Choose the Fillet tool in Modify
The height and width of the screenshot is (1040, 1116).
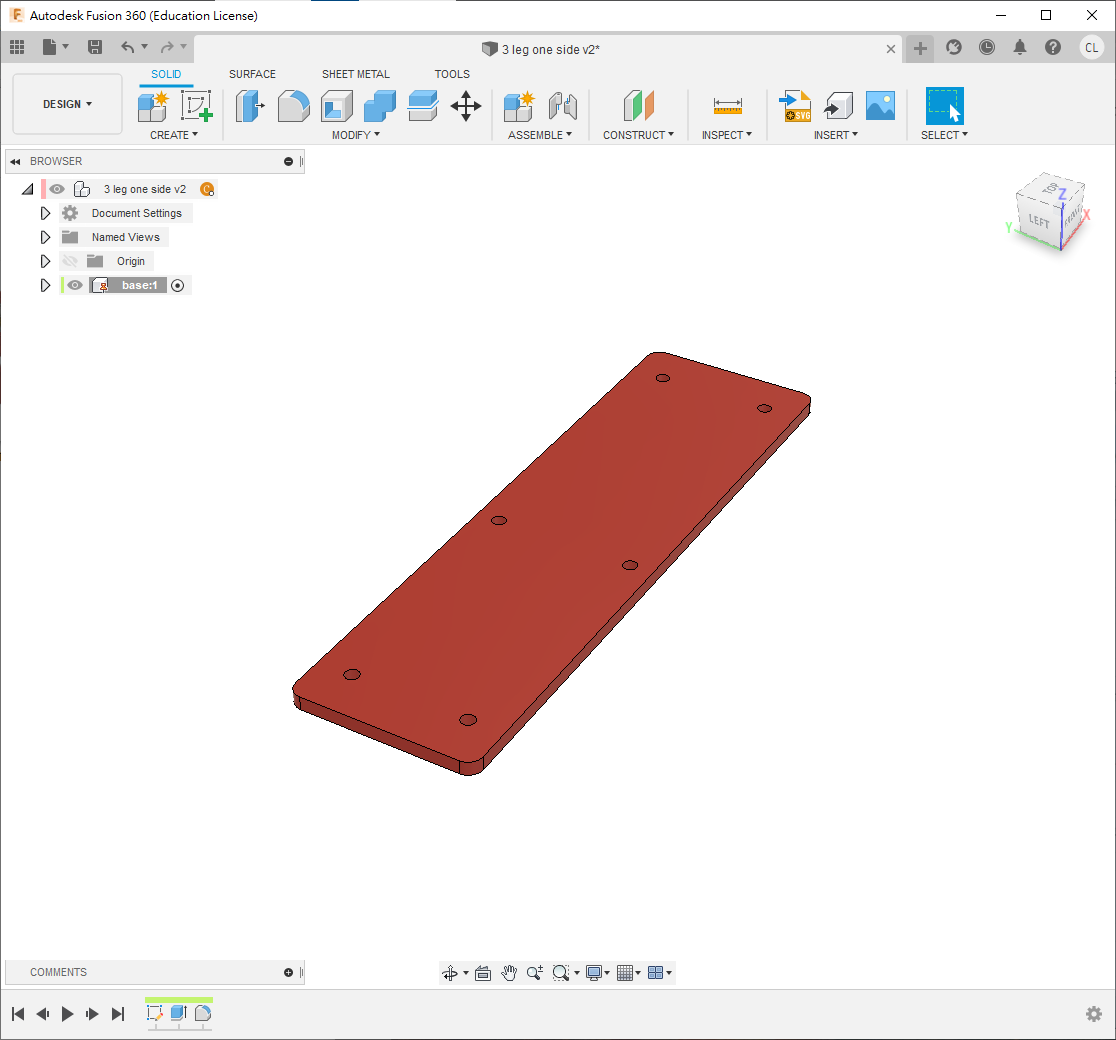(293, 105)
